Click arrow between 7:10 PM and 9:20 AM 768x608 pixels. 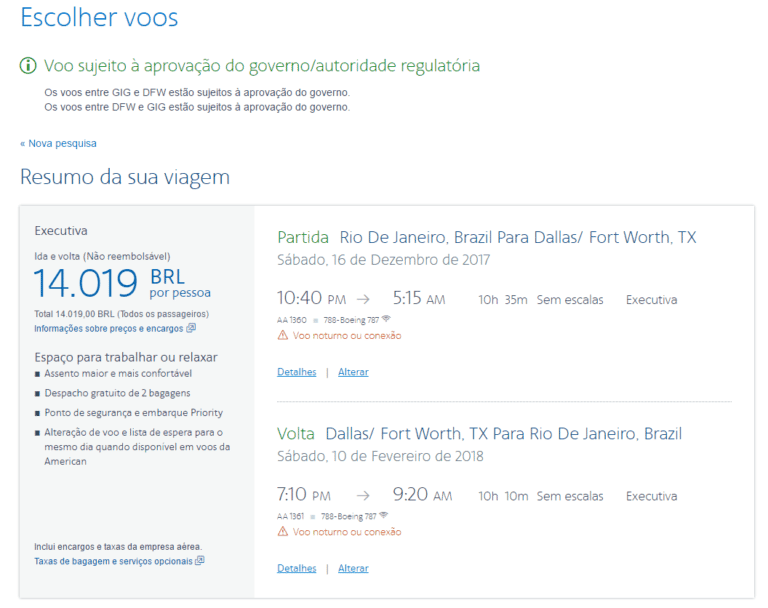tap(363, 496)
